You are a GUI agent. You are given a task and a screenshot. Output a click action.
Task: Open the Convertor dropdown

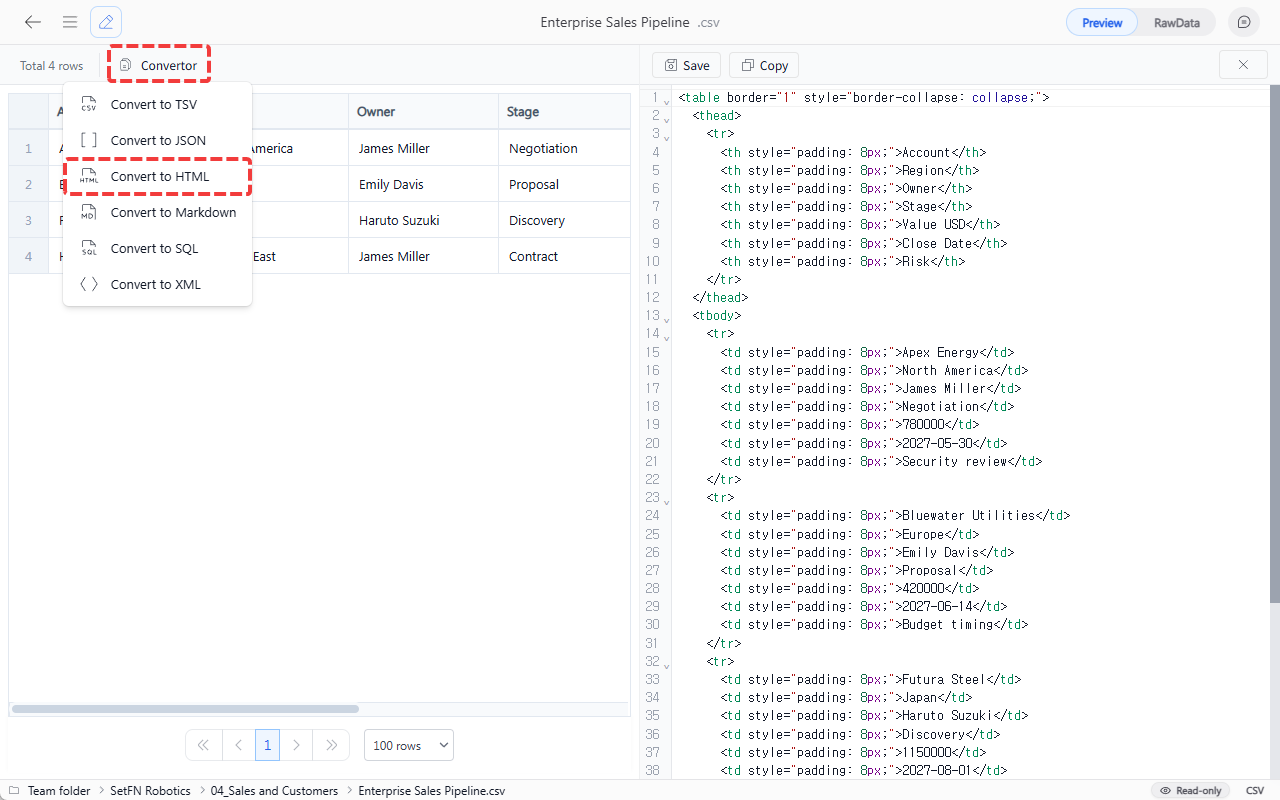(159, 65)
